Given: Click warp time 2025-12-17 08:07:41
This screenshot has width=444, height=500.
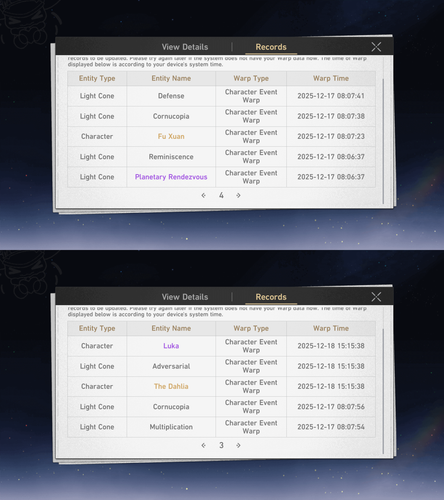Looking at the screenshot, I should click(331, 96).
